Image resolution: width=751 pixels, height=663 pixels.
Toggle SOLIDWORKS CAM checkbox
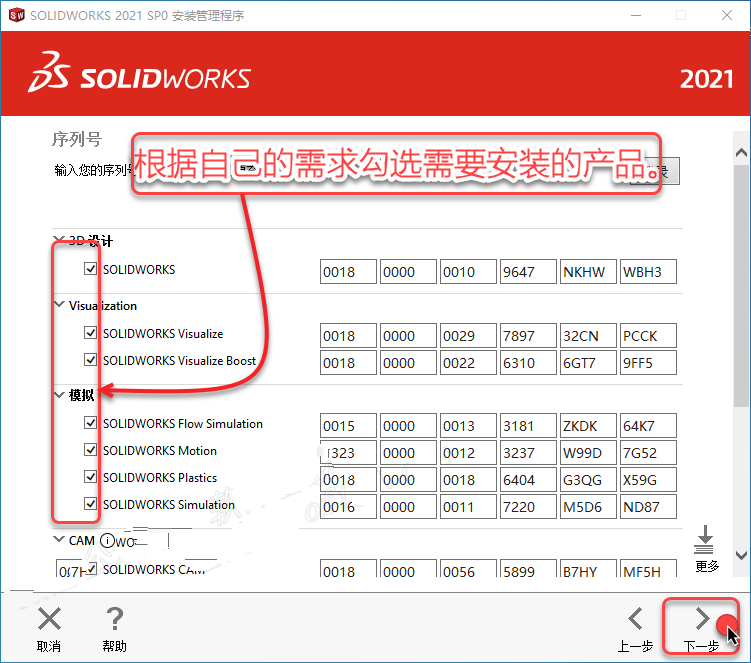92,569
